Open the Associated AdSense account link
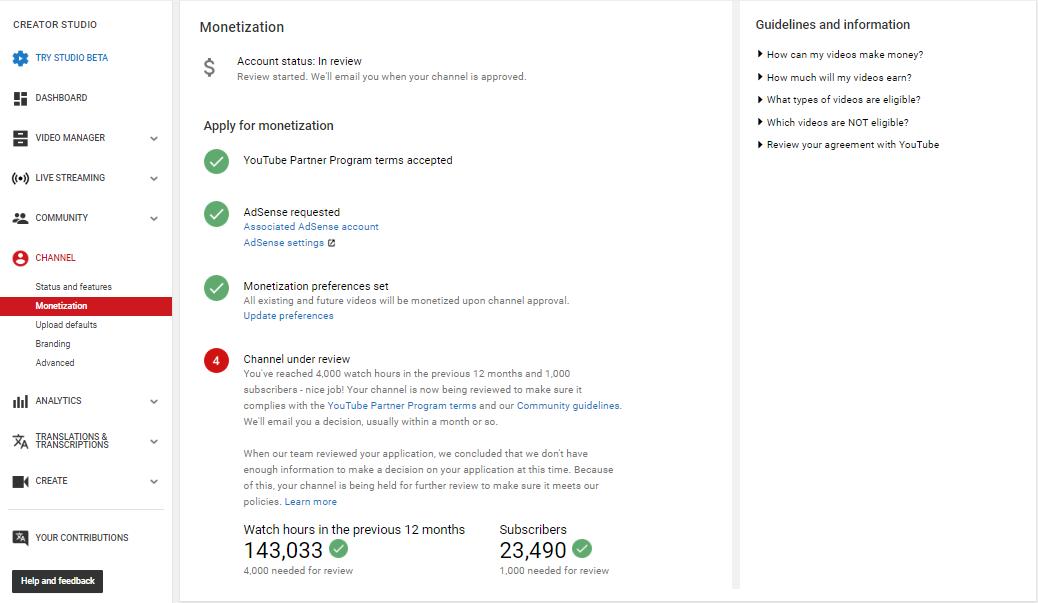Viewport: 1038px width, 603px height. point(311,227)
